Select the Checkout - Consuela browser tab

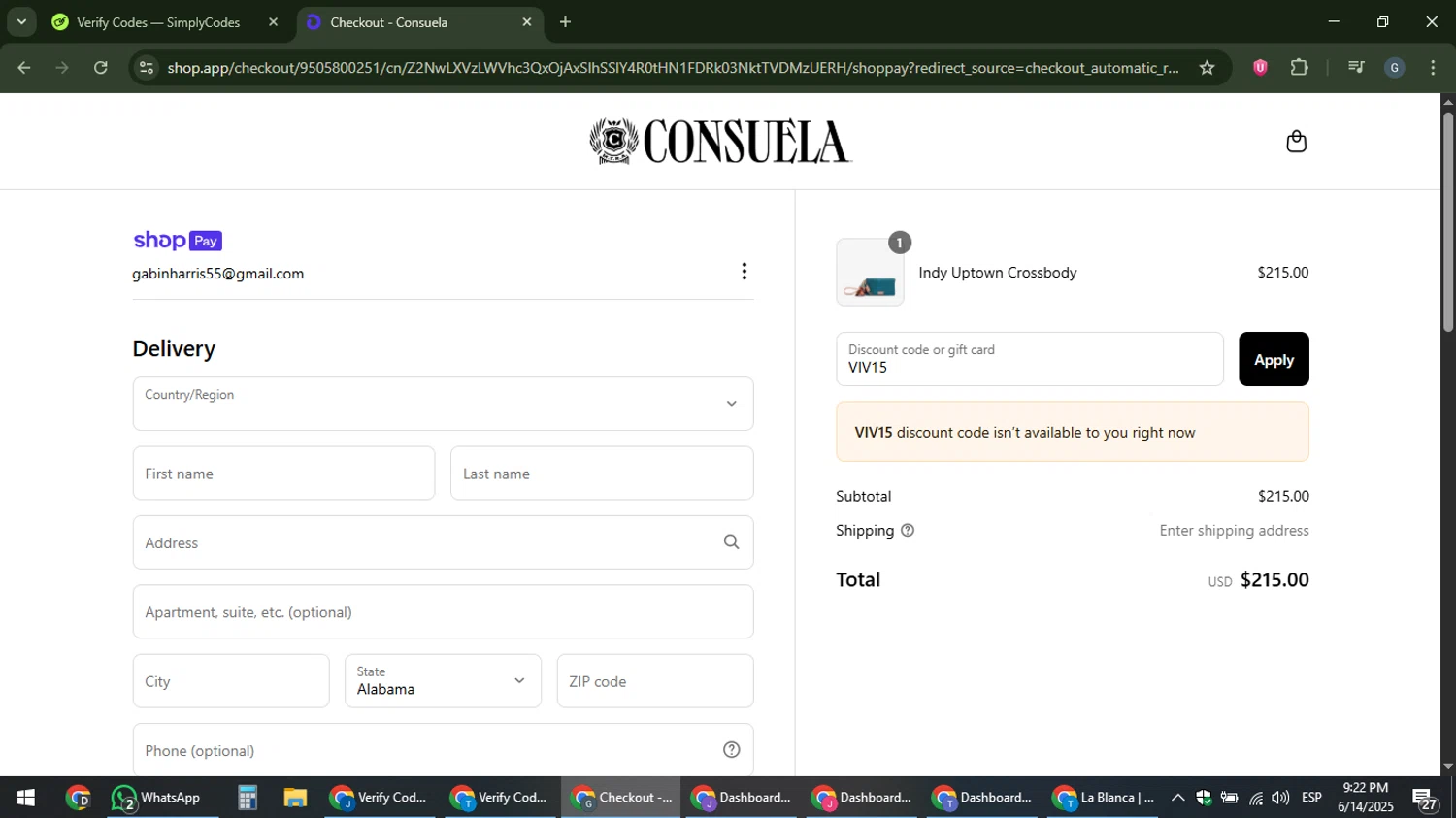click(x=419, y=22)
